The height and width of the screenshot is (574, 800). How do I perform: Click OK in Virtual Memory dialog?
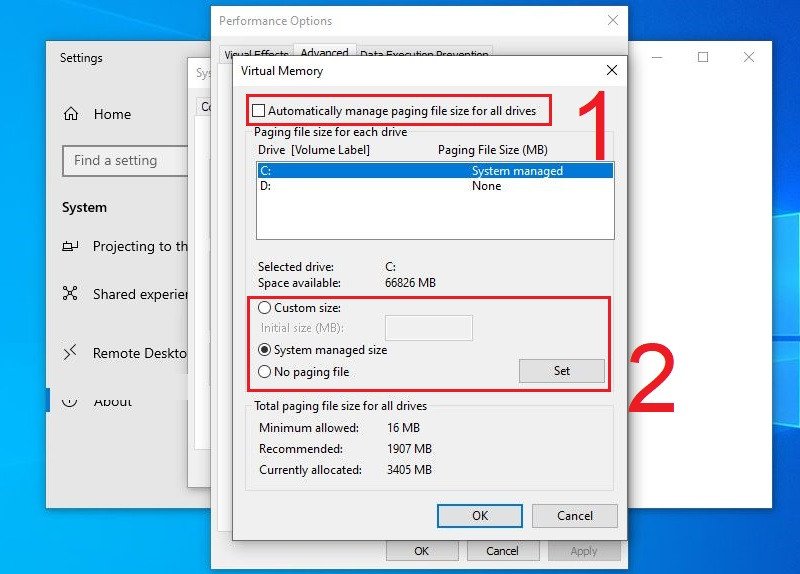pos(480,516)
